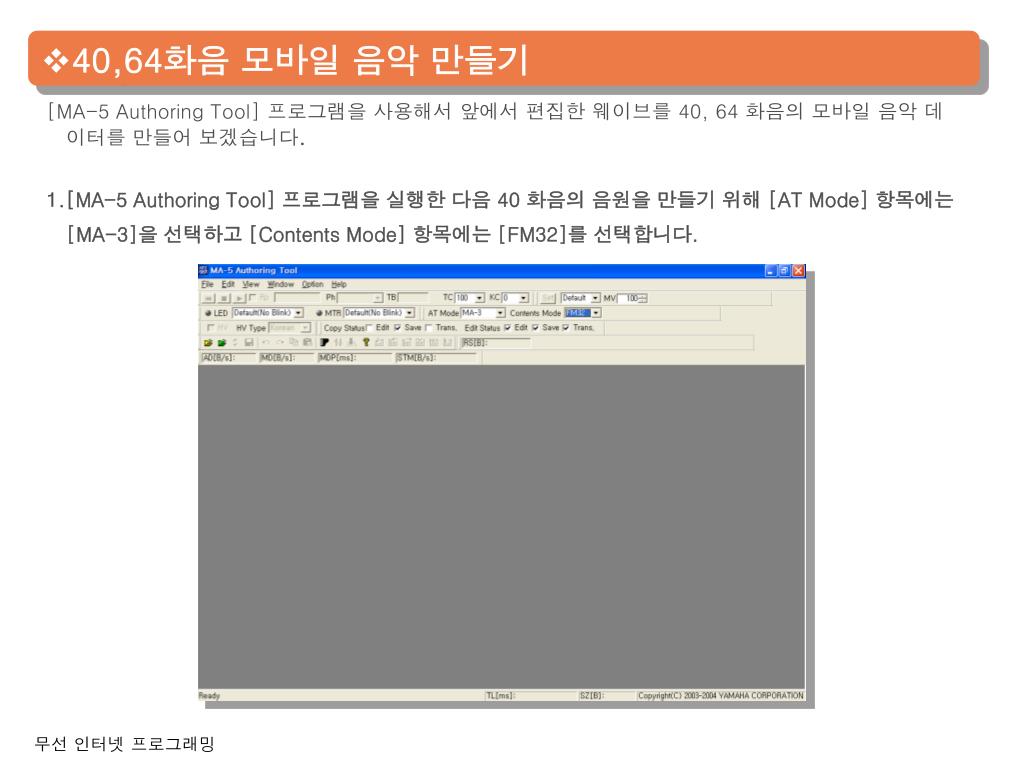
Task: Uncheck the Edit Status Trans. checkbox
Action: [x=566, y=327]
